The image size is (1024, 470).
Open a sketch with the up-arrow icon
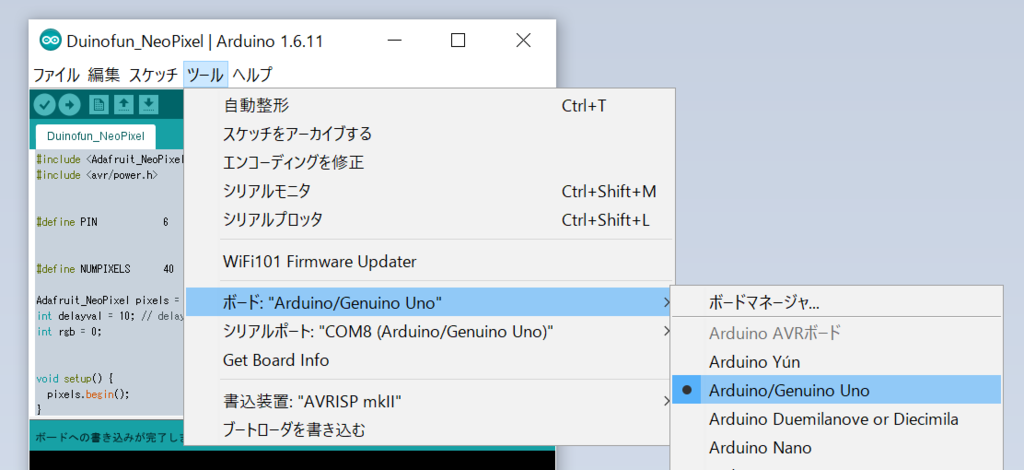(124, 104)
